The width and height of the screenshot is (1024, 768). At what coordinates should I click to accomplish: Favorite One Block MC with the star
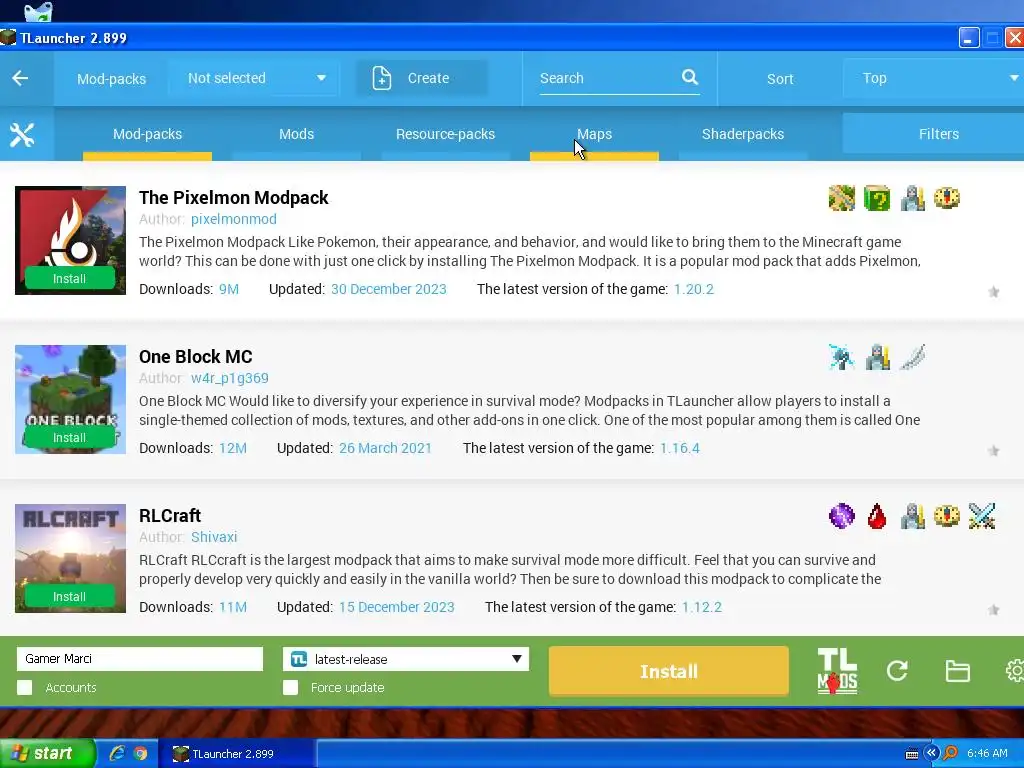point(993,451)
